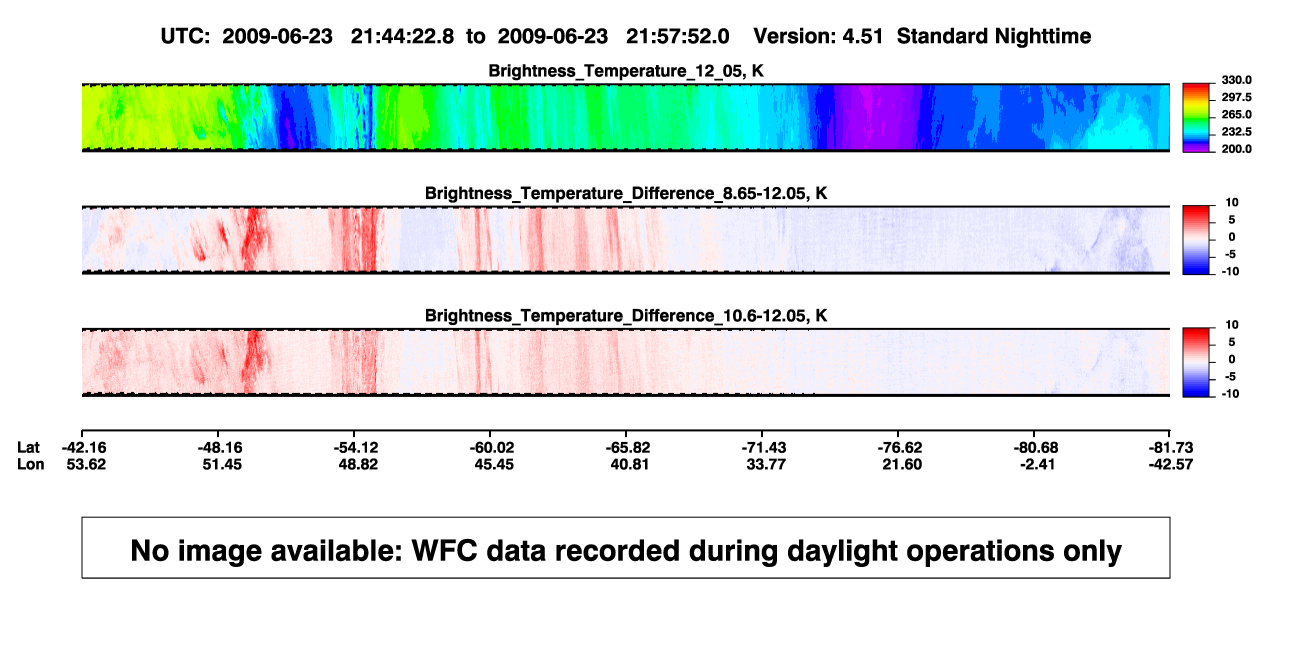Click the 297.5 colorbar label
The image size is (1300, 667).
[x=1236, y=97]
